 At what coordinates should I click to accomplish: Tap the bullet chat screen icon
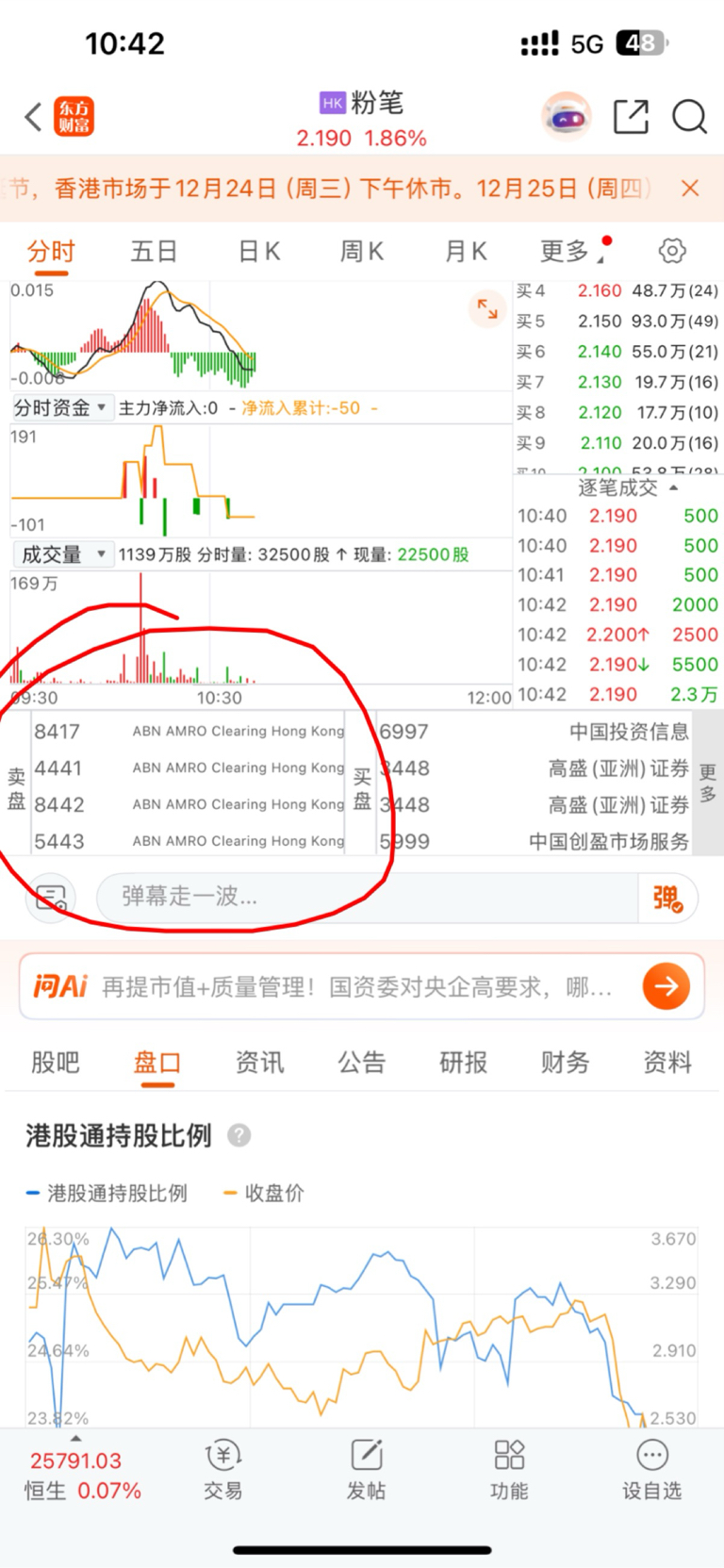point(51,897)
